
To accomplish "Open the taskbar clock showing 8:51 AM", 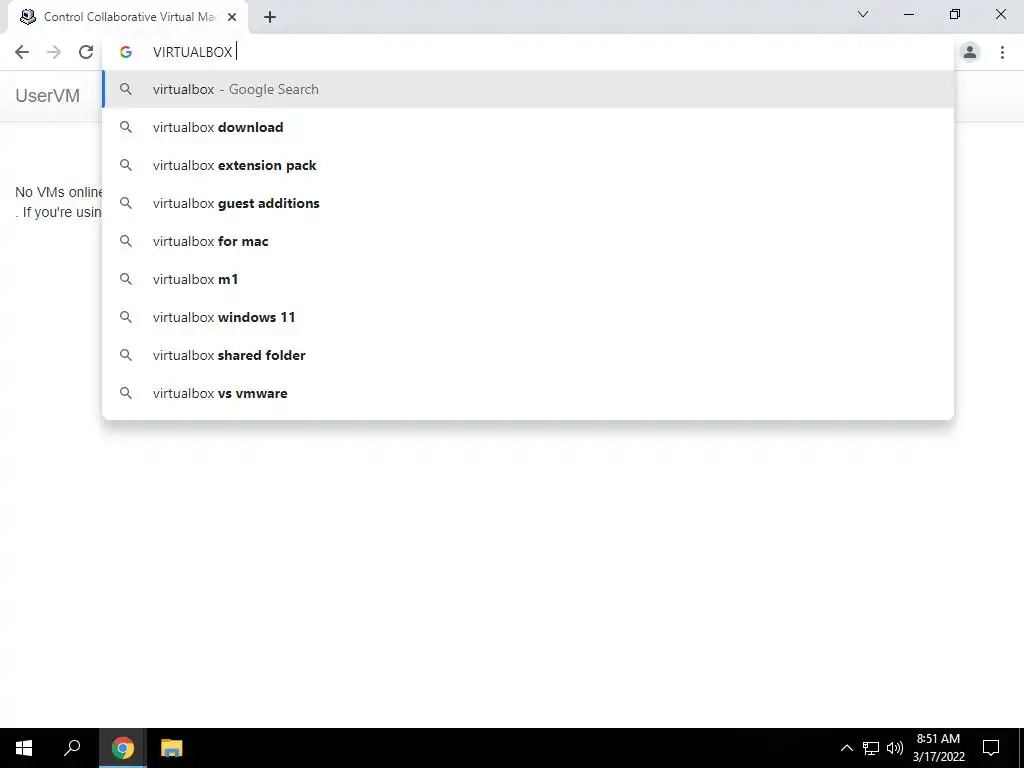I will coord(938,748).
